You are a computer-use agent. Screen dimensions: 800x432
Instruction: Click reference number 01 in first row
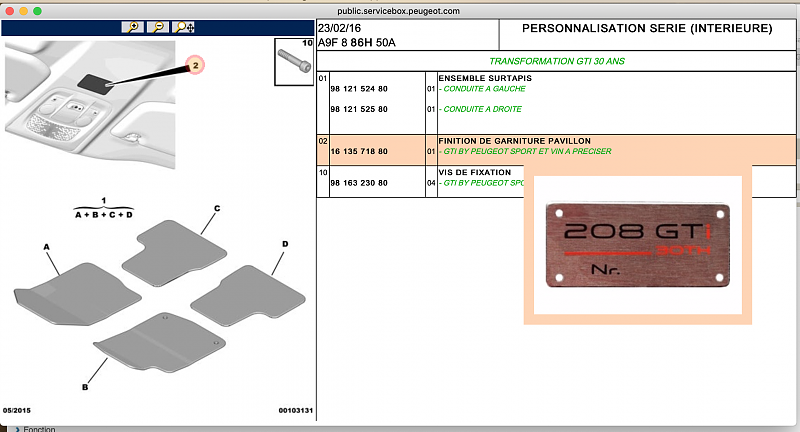tap(322, 78)
